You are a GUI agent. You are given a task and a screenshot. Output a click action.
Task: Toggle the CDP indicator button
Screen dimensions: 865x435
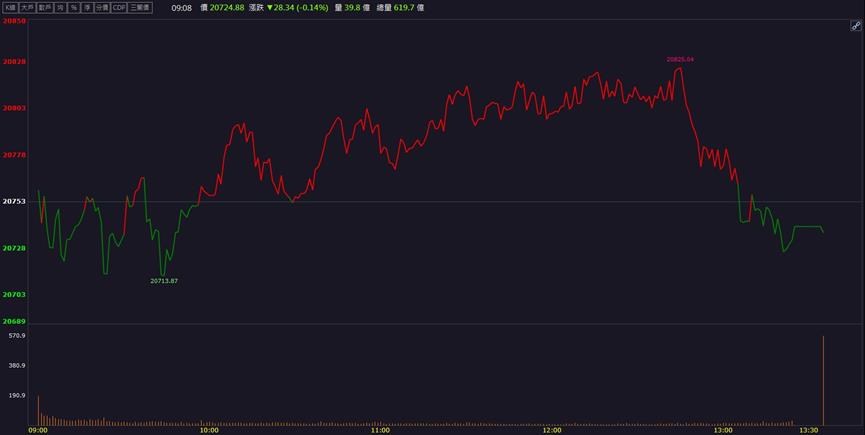[119, 8]
